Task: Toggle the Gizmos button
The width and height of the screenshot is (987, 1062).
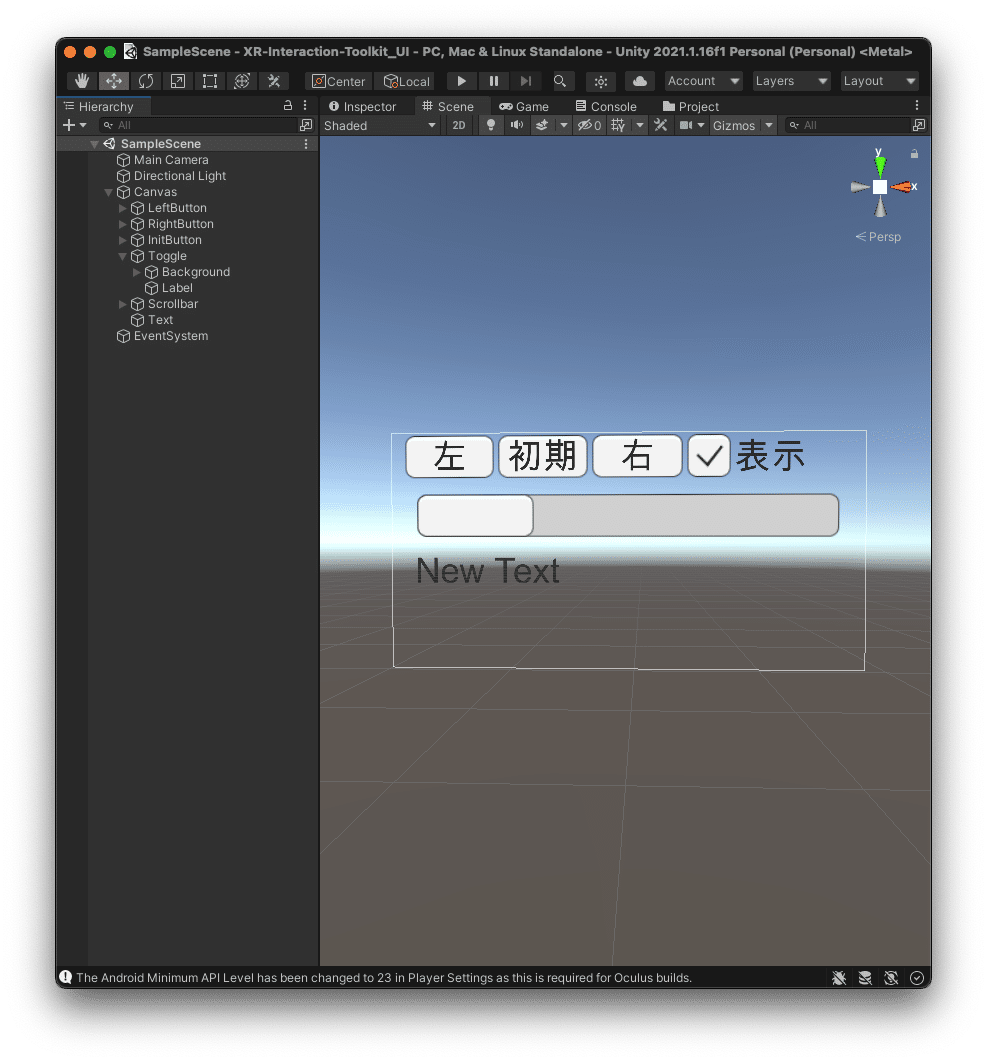Action: coord(734,125)
